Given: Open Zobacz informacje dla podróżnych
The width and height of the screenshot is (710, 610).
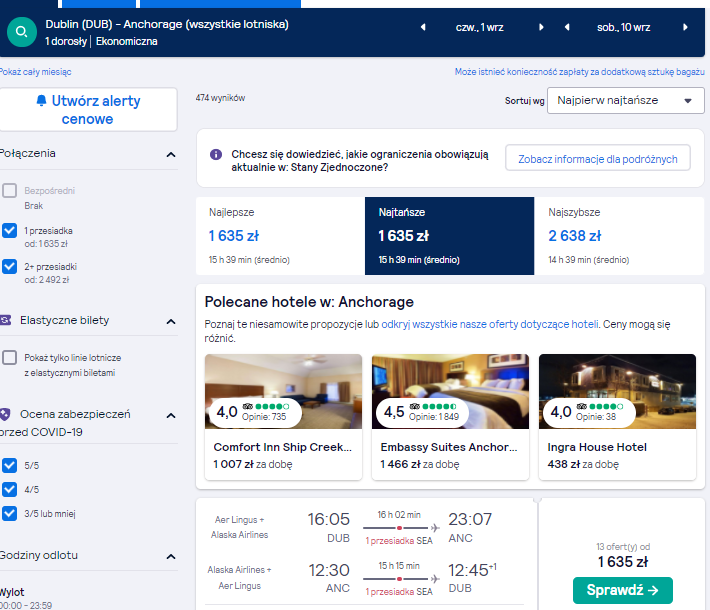Looking at the screenshot, I should [x=598, y=159].
